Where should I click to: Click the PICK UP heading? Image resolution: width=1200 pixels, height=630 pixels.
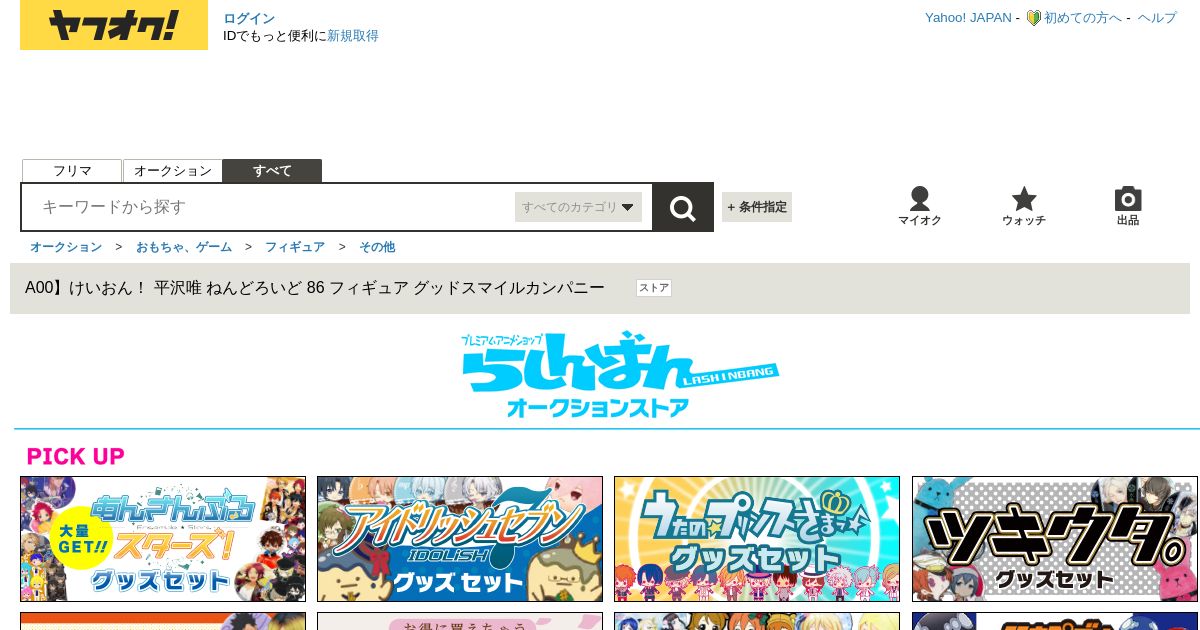tap(76, 457)
